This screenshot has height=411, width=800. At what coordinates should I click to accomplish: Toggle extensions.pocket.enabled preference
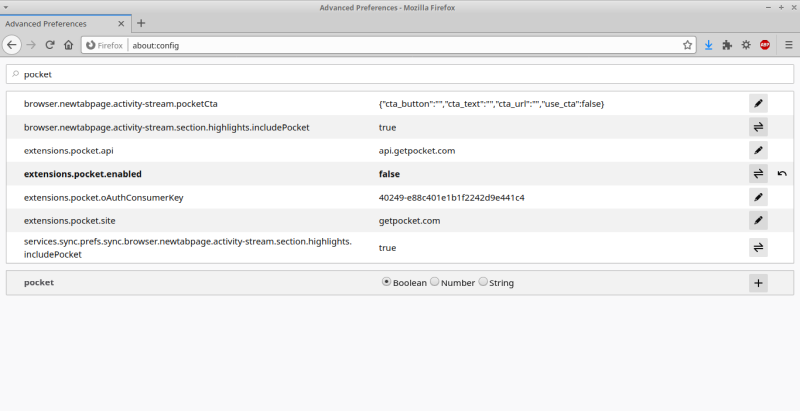(x=758, y=174)
